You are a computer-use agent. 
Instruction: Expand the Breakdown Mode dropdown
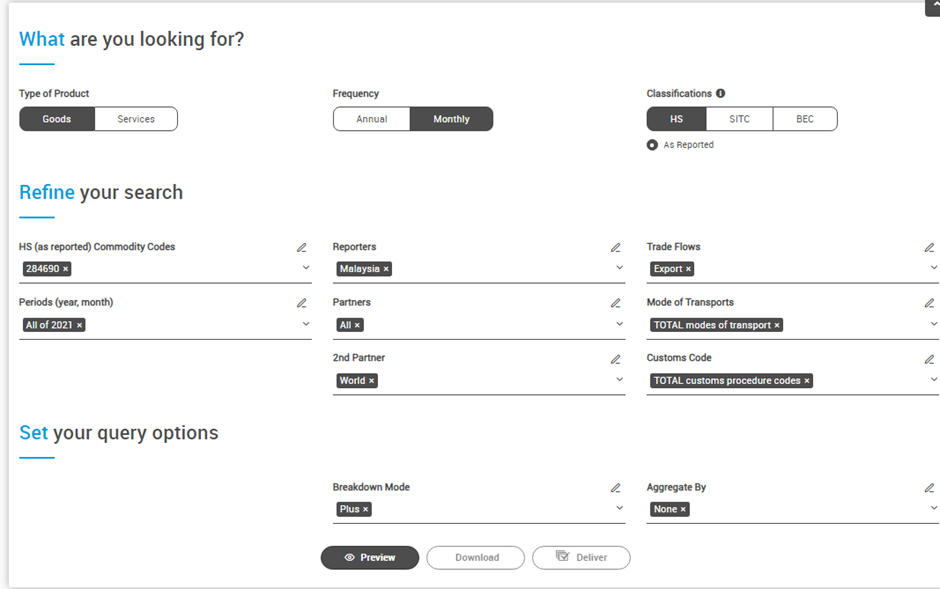(x=620, y=508)
